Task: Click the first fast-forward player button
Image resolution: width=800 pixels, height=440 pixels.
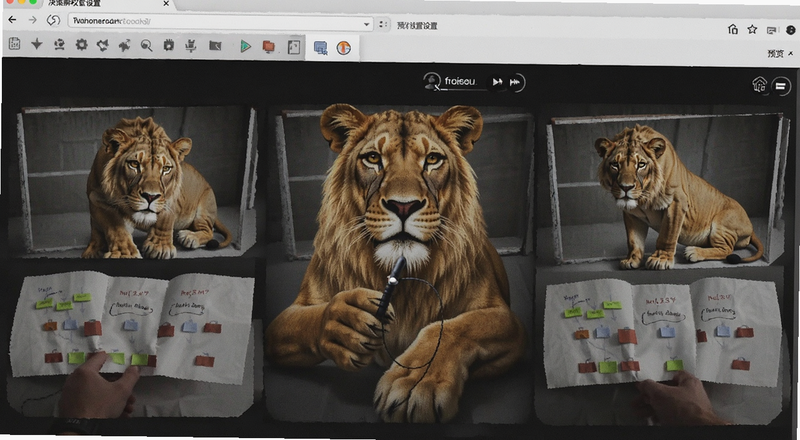Action: tap(497, 82)
